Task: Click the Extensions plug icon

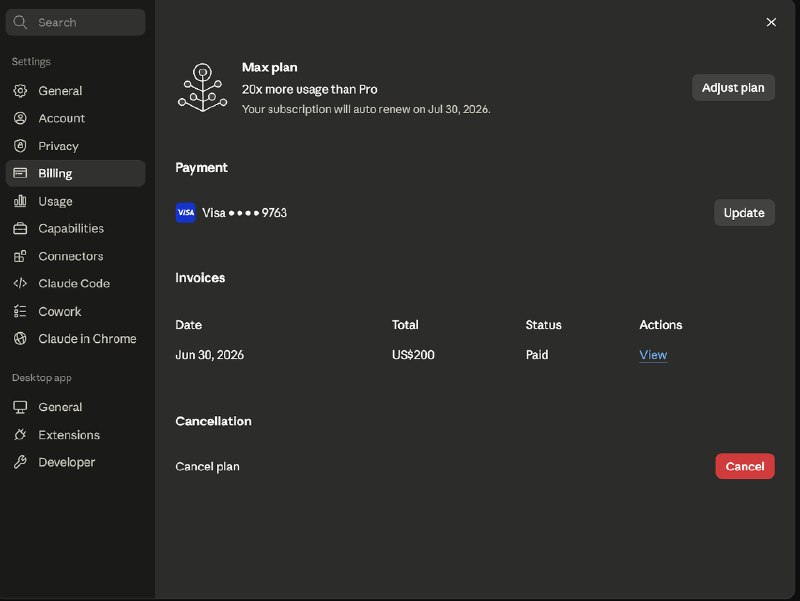Action: pyautogui.click(x=20, y=435)
